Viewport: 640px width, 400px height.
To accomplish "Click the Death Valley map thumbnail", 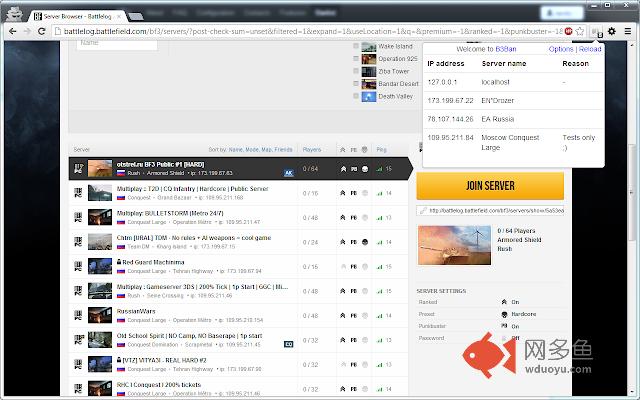I will tap(369, 96).
